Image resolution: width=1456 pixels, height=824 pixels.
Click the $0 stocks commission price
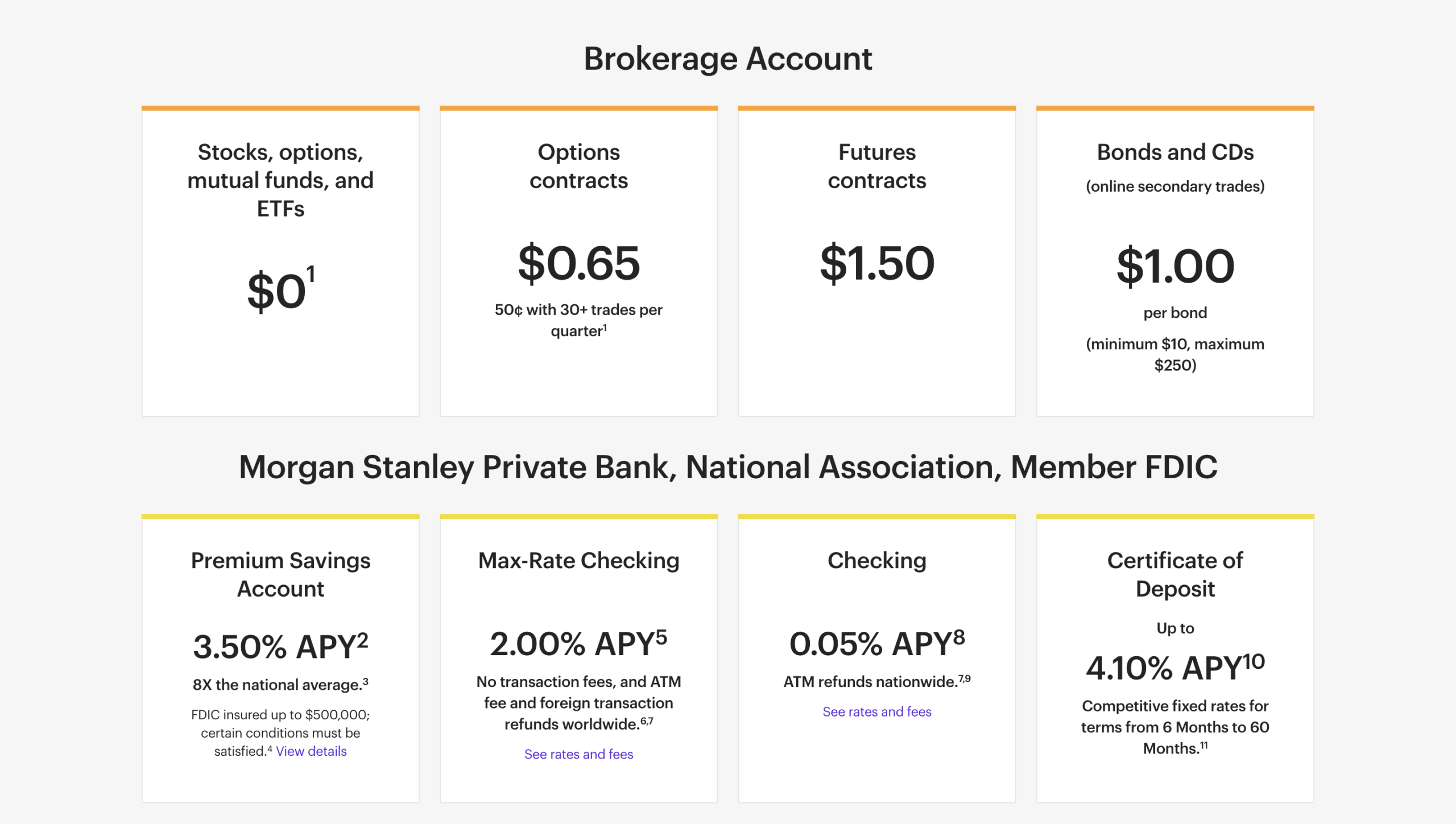(278, 291)
